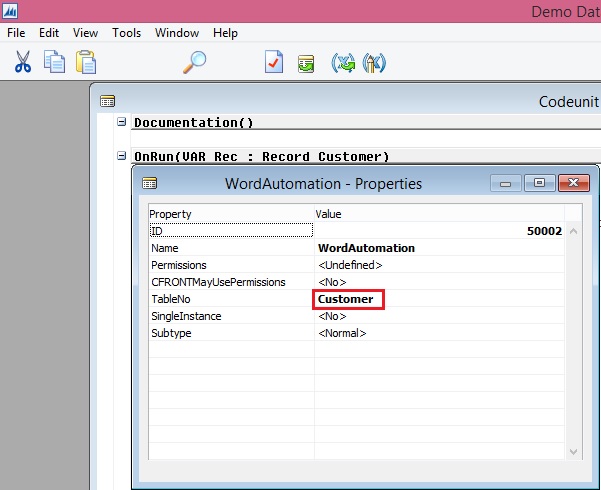Click the Paste clipboard icon
The width and height of the screenshot is (601, 490).
86,62
